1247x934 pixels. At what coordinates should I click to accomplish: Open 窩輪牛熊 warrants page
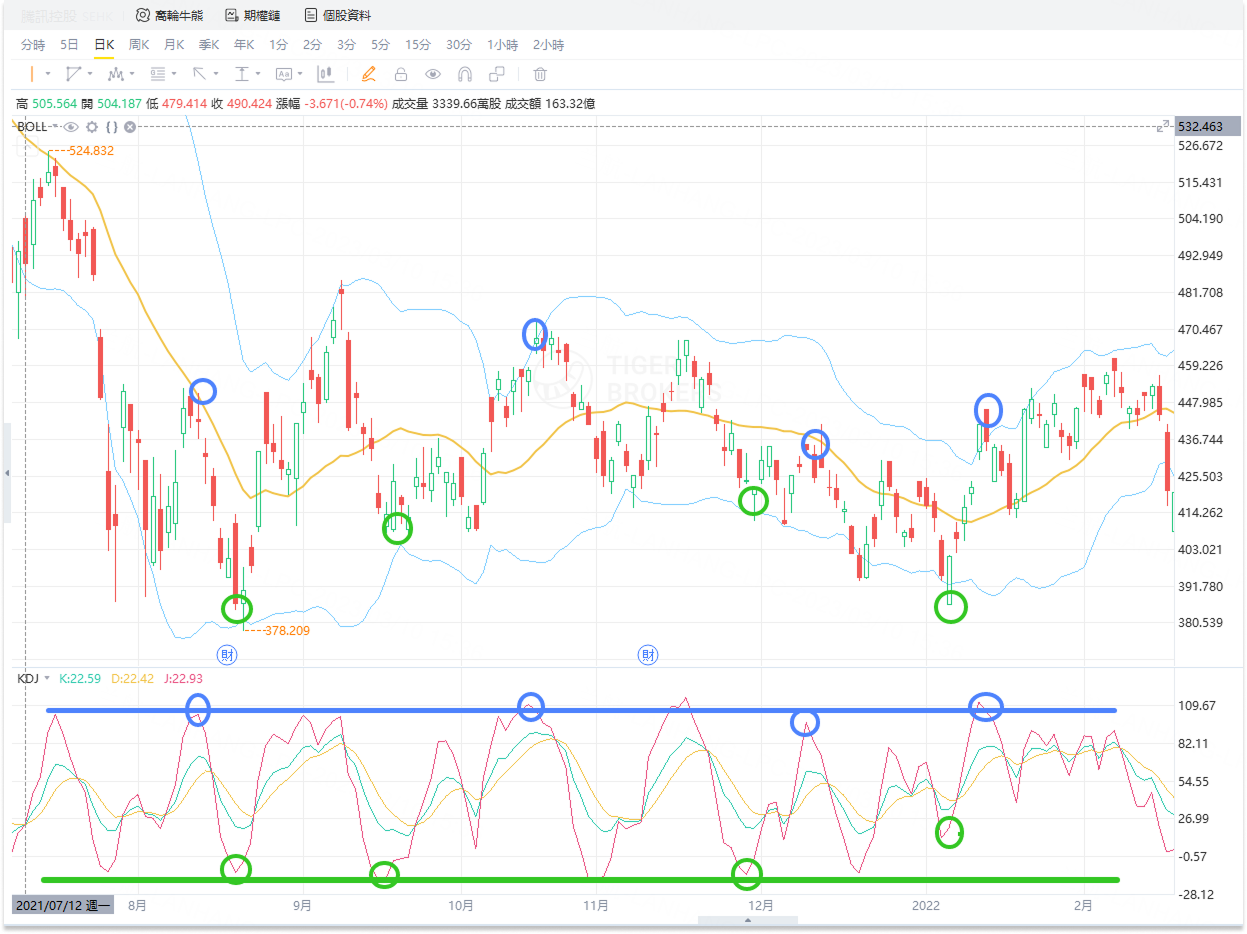(171, 15)
